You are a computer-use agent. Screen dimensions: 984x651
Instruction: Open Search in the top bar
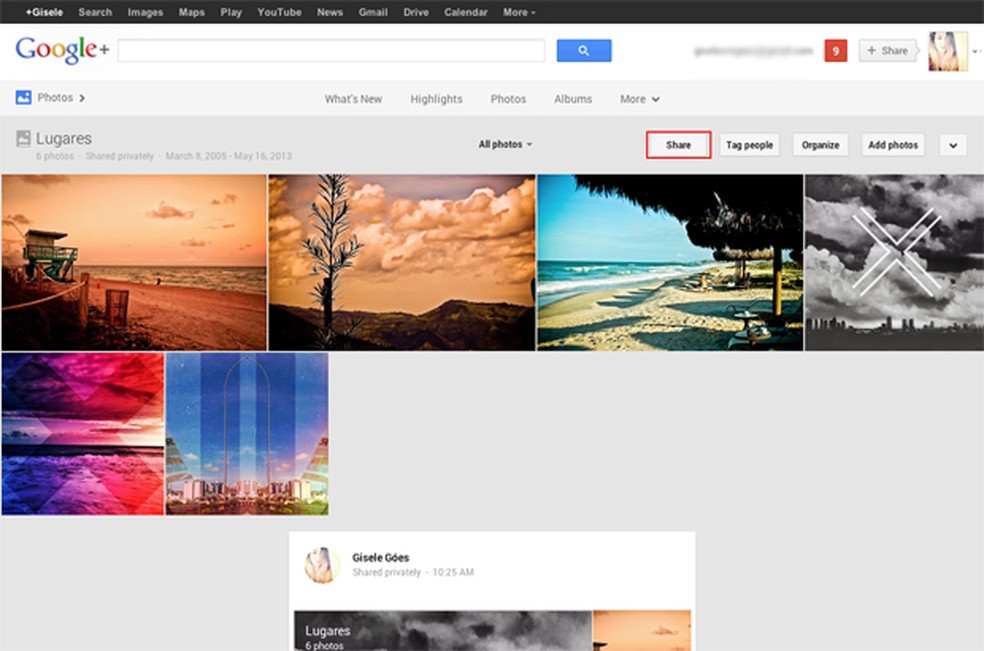point(95,12)
